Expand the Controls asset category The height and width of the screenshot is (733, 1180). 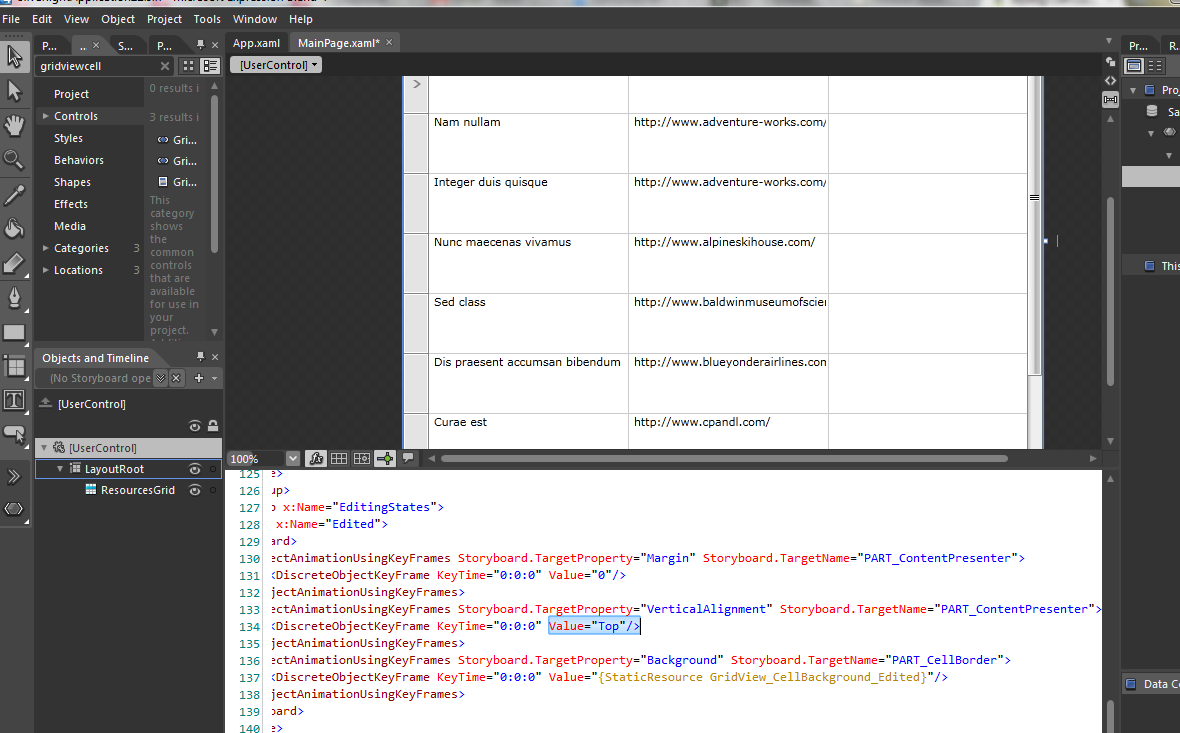46,116
